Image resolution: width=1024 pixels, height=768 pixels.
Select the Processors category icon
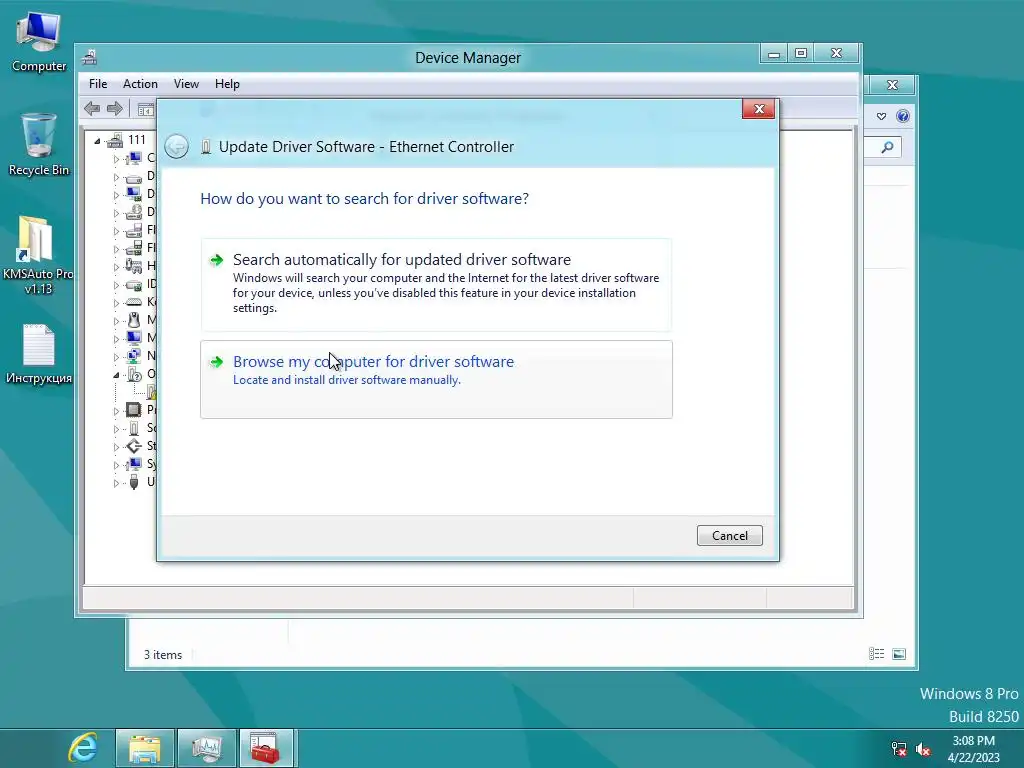[134, 410]
